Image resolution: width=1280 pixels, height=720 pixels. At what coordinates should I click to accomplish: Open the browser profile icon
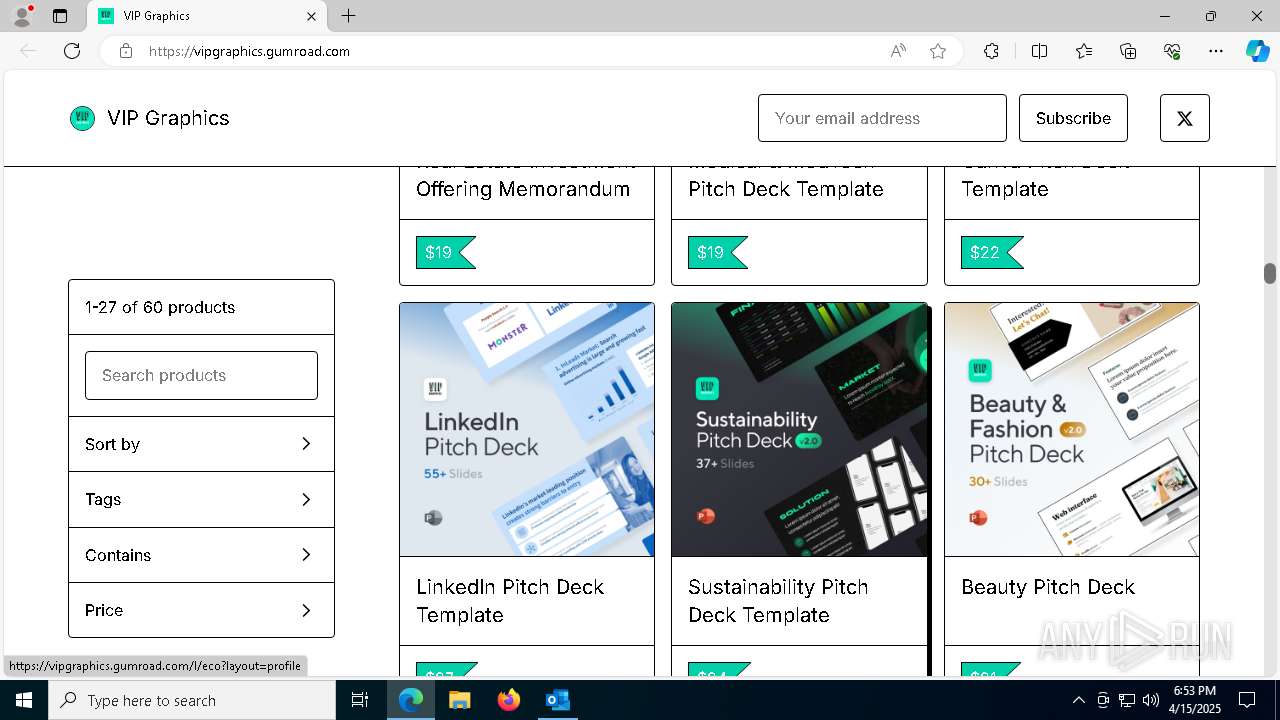tap(22, 16)
